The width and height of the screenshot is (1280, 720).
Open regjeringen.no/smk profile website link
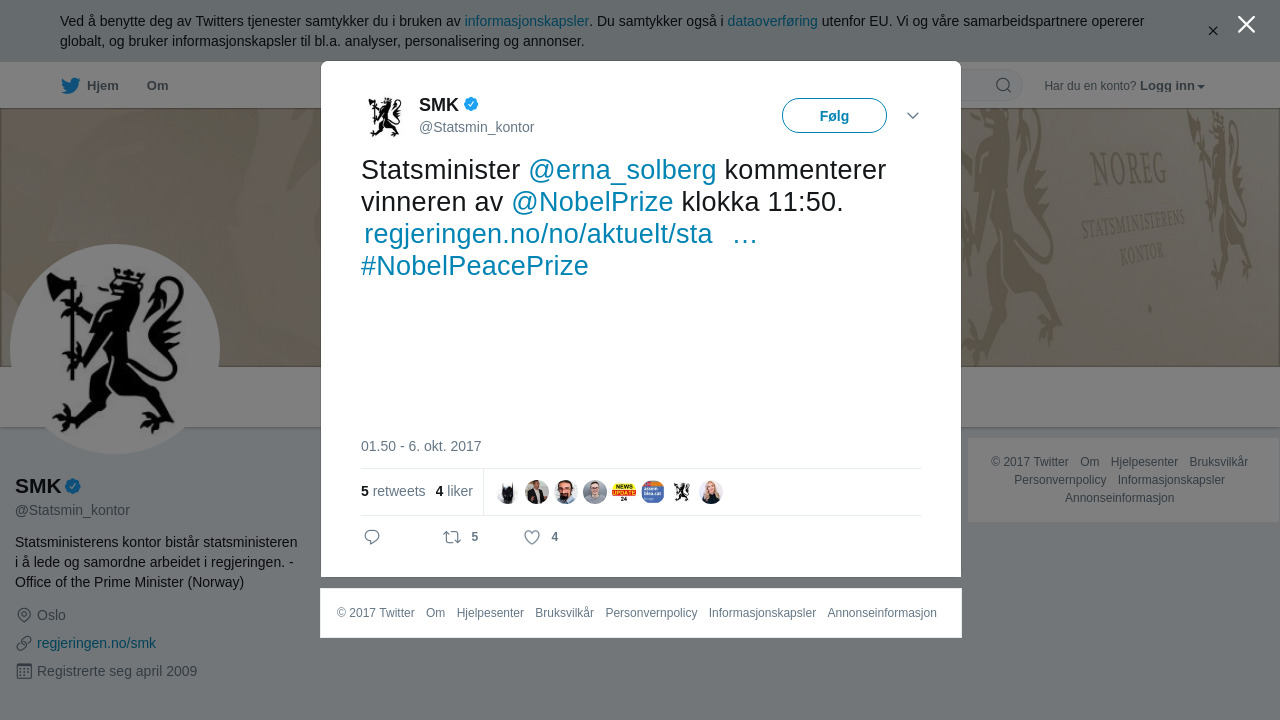96,643
